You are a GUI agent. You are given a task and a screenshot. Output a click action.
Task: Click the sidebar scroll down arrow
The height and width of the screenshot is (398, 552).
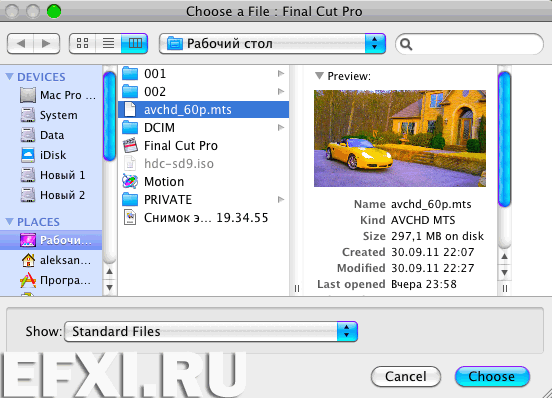pyautogui.click(x=110, y=288)
